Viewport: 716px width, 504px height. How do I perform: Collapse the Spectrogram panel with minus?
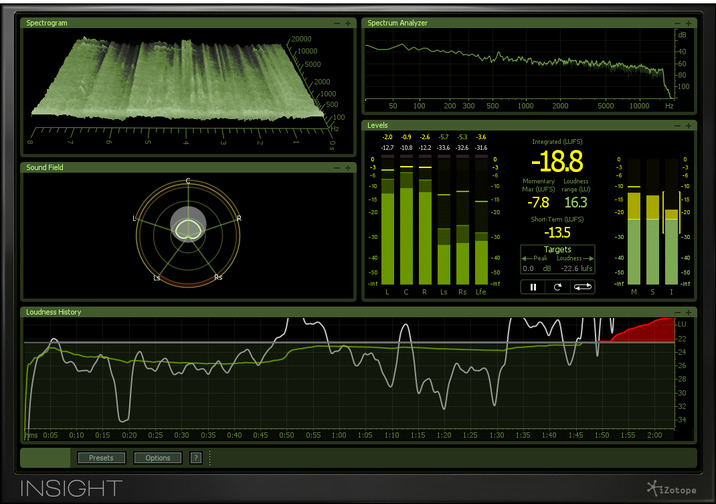click(x=338, y=22)
